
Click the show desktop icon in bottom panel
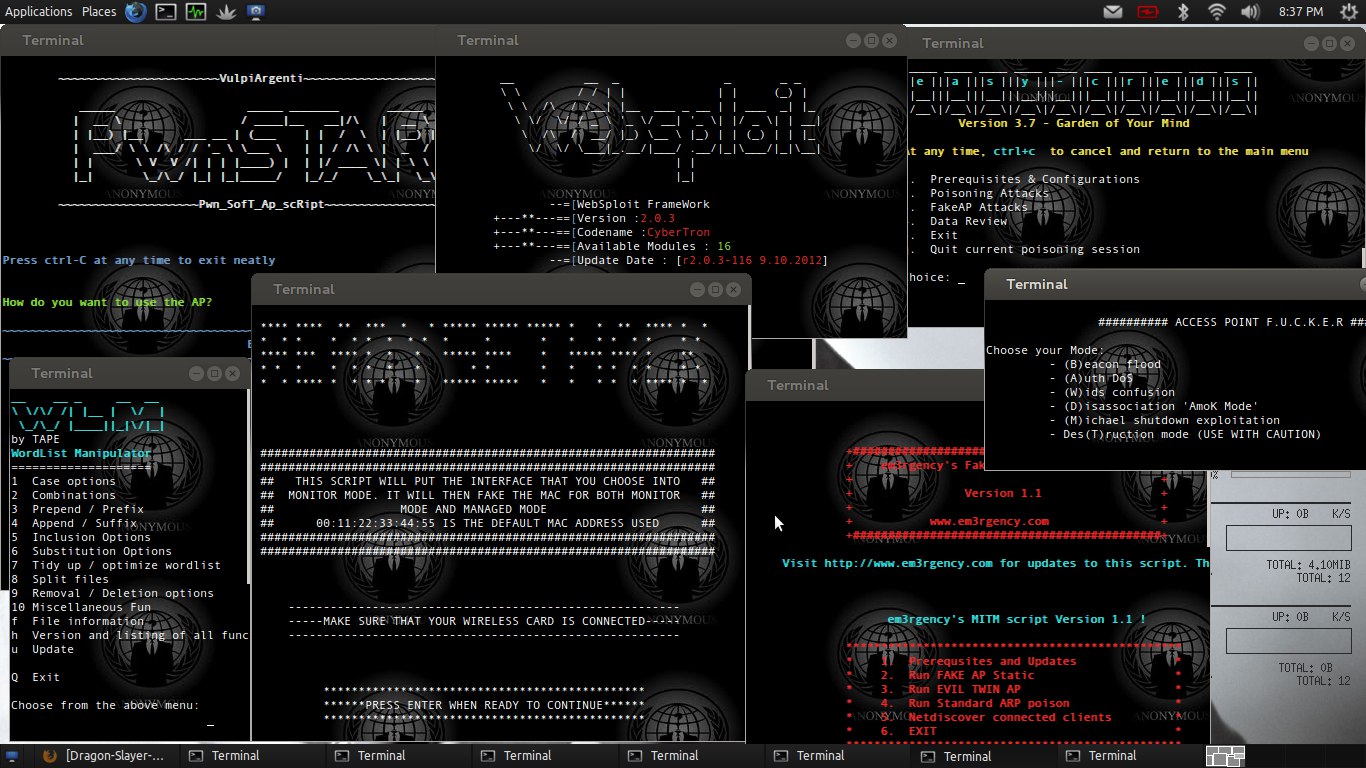pos(12,756)
